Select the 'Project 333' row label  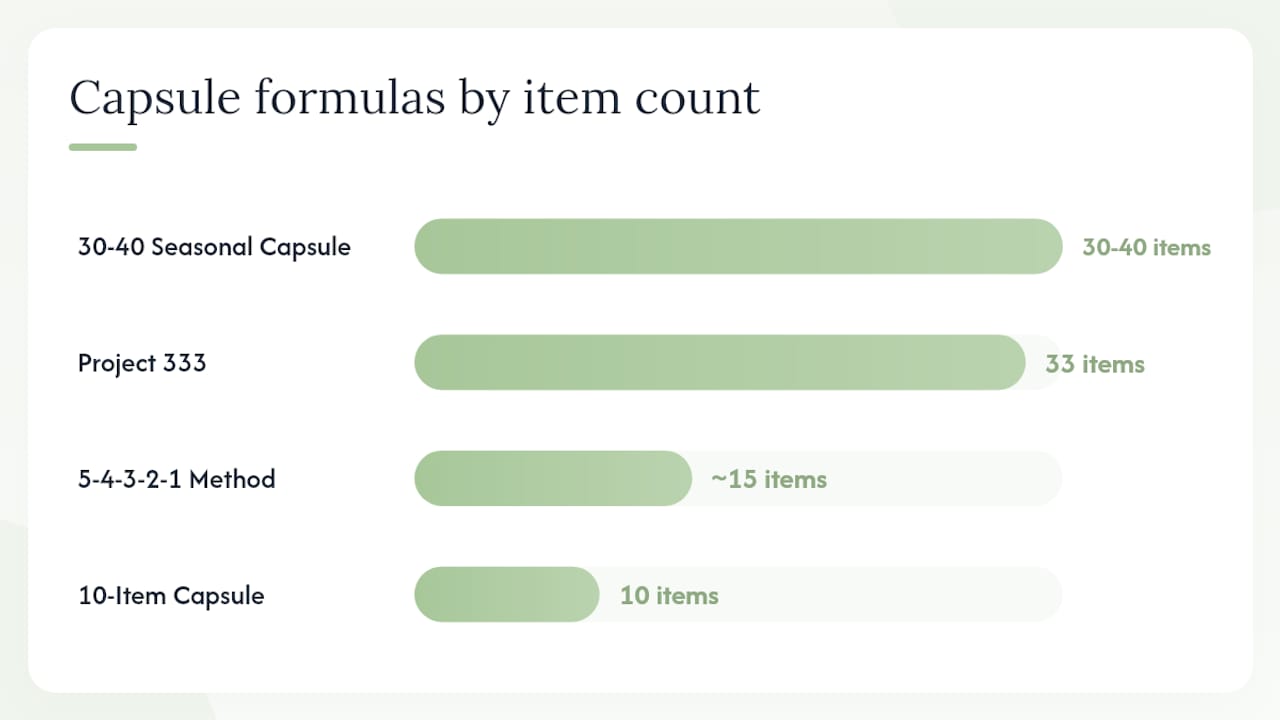[142, 363]
